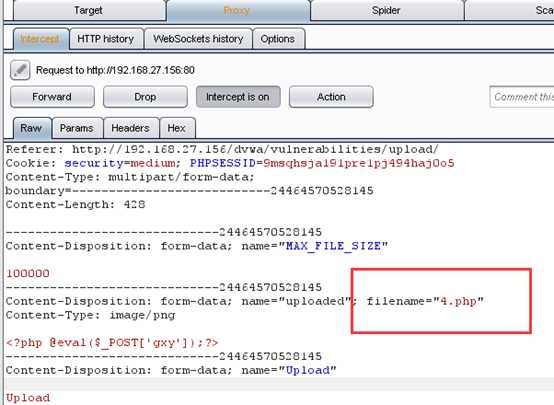Open the Spider tab

click(386, 11)
